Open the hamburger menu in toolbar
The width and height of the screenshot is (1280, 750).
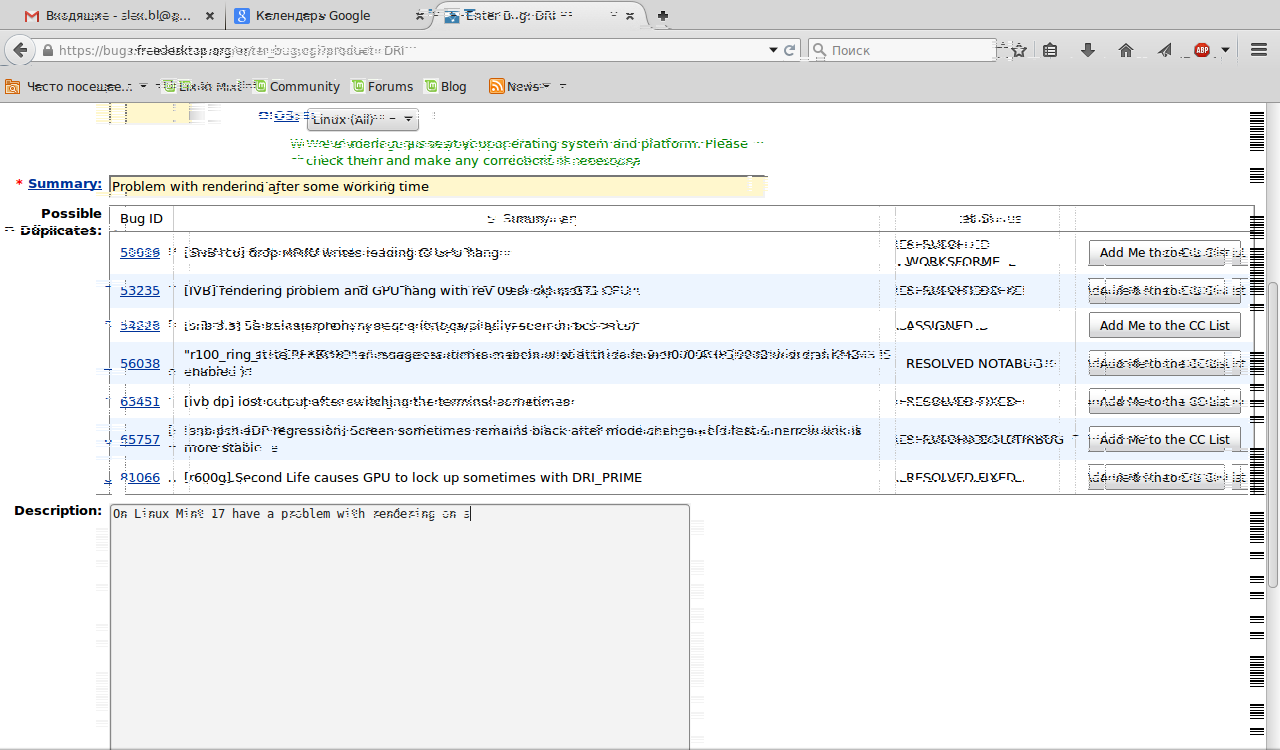tap(1259, 50)
